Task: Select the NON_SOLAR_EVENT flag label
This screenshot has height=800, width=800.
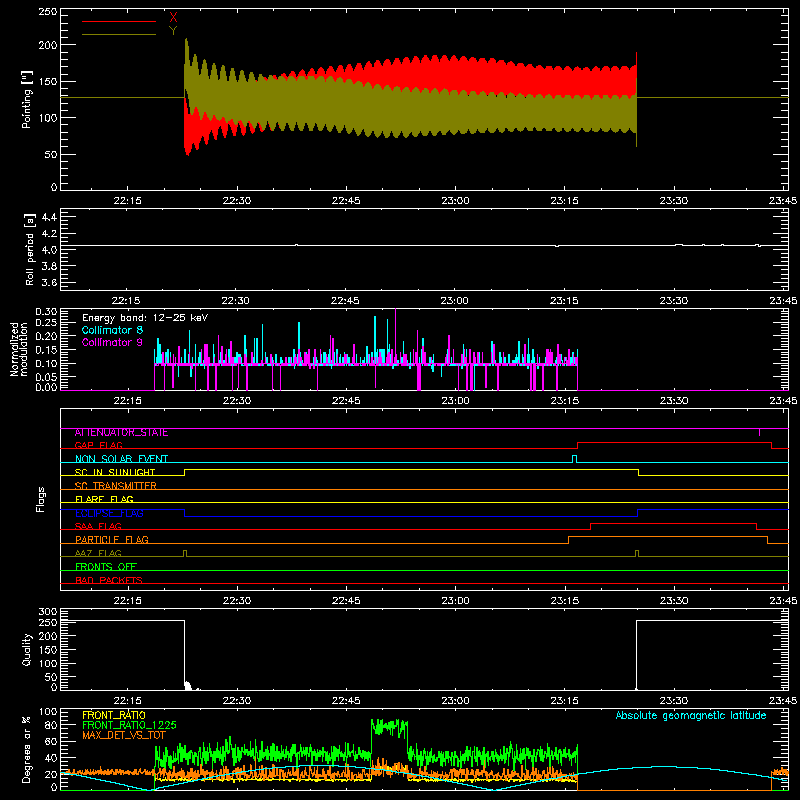Action: tap(121, 459)
